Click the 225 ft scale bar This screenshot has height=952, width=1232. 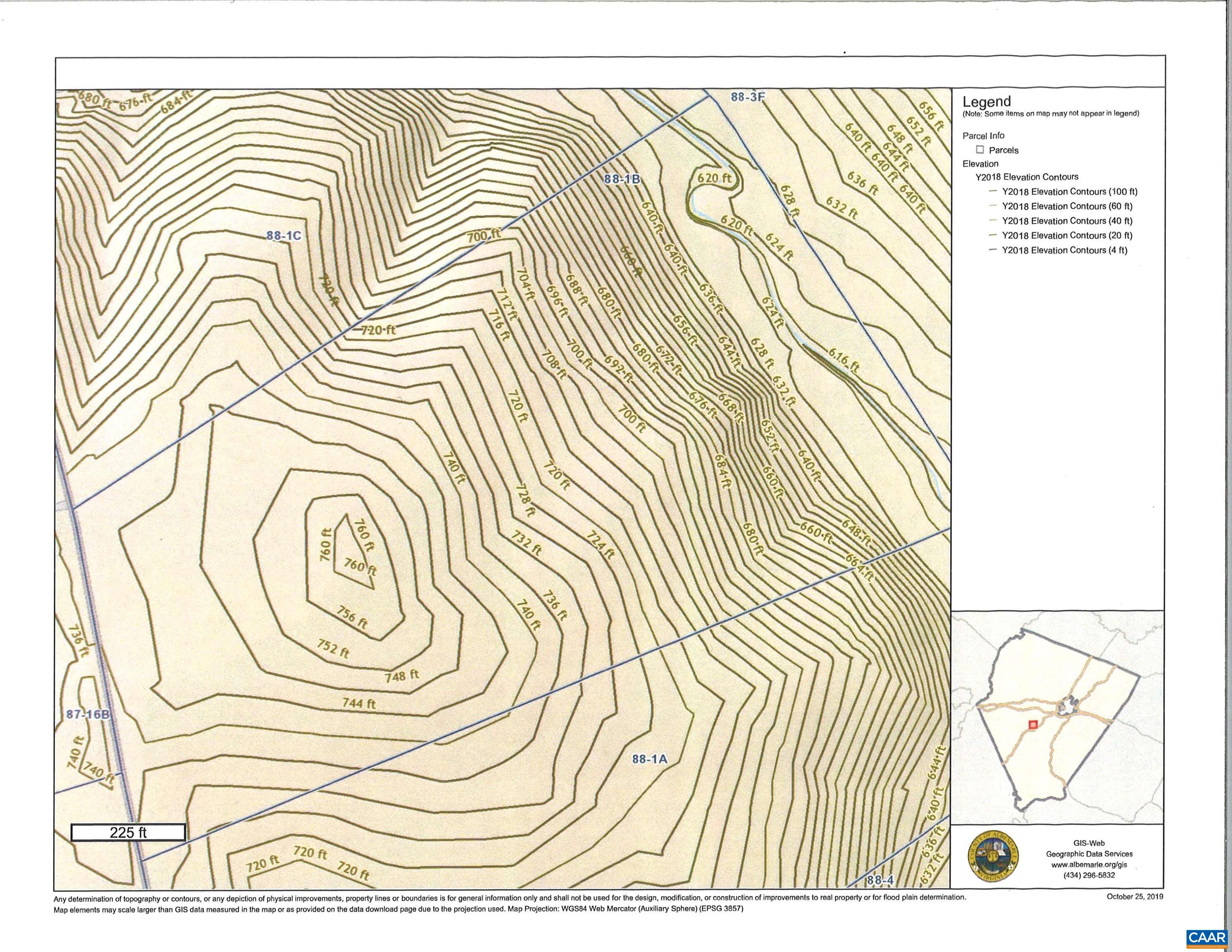click(x=128, y=833)
